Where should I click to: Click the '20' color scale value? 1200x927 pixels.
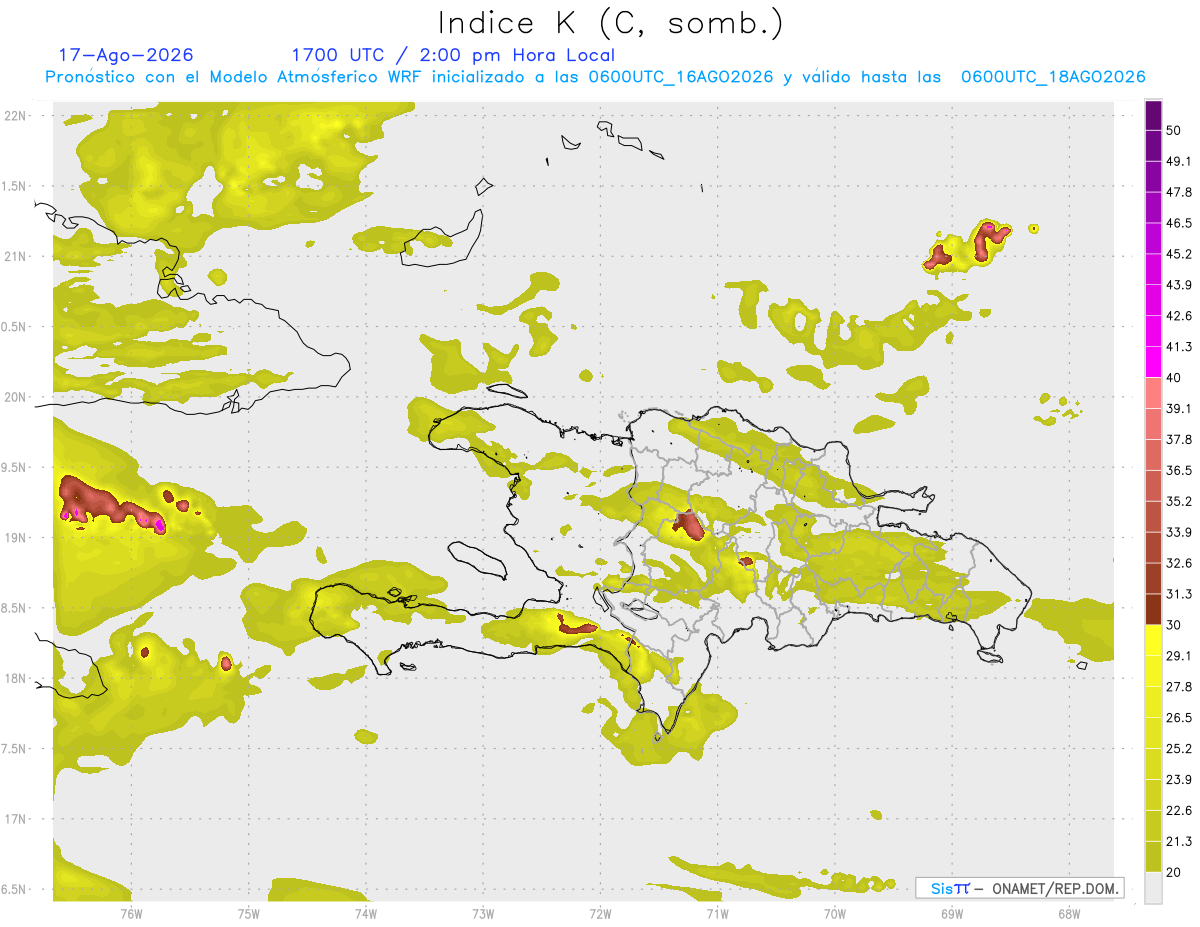(1174, 872)
